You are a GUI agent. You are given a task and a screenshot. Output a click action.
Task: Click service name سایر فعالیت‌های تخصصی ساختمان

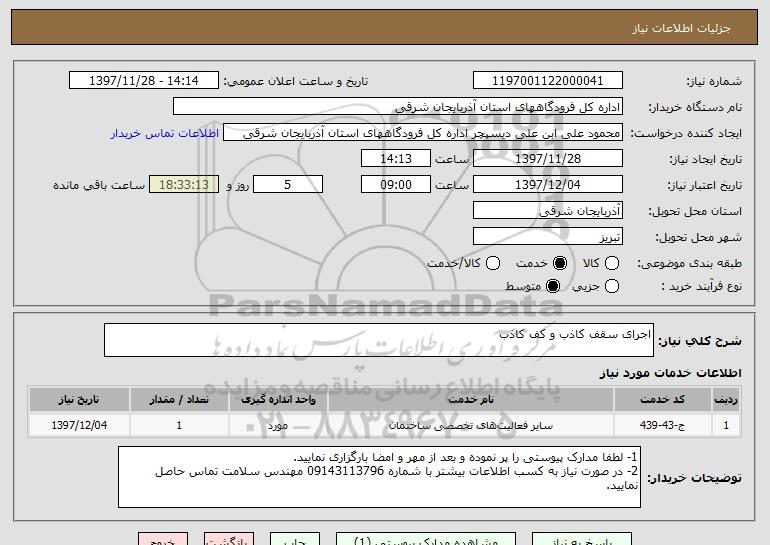coord(471,425)
